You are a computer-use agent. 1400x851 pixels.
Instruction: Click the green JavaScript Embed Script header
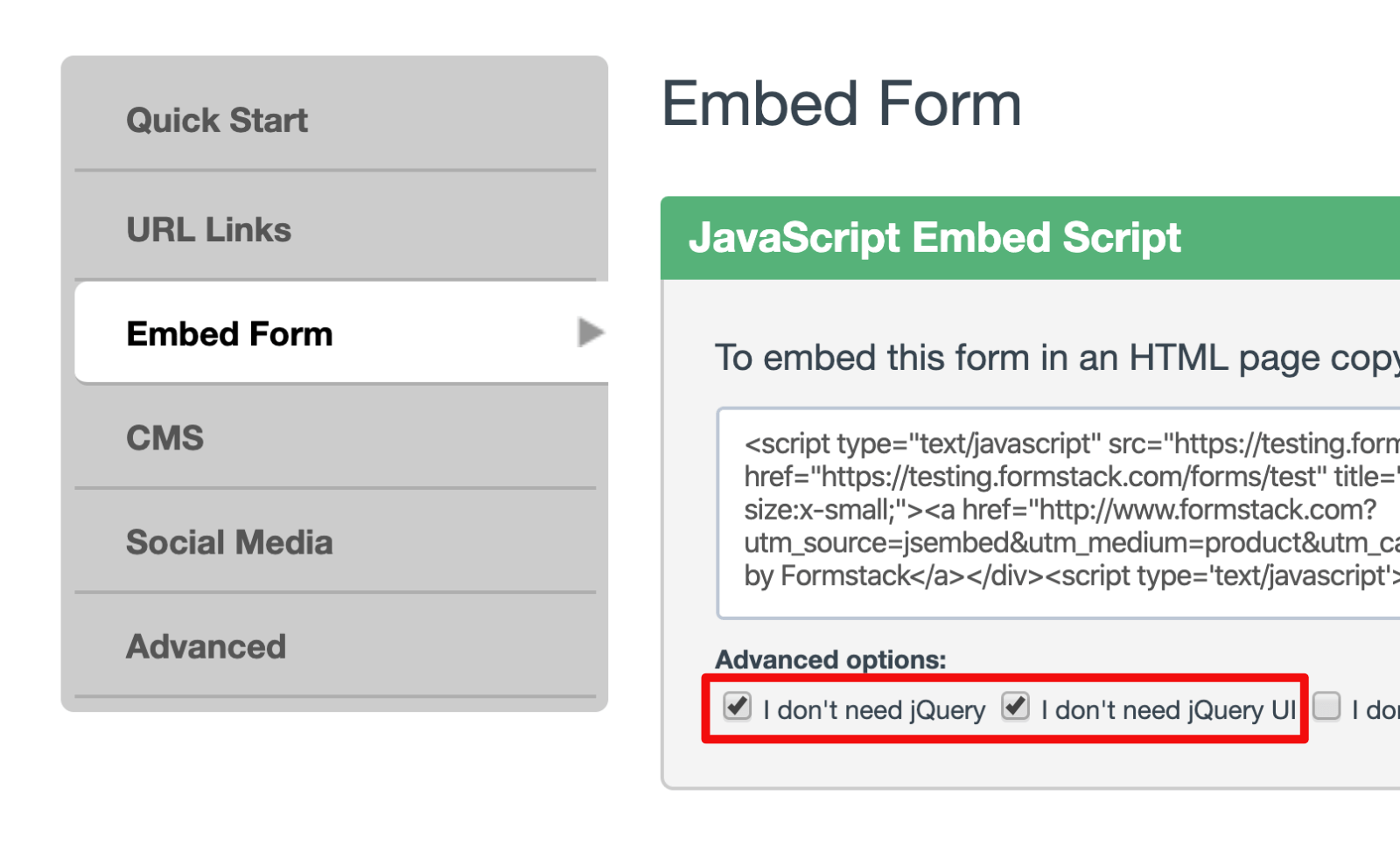pos(934,238)
